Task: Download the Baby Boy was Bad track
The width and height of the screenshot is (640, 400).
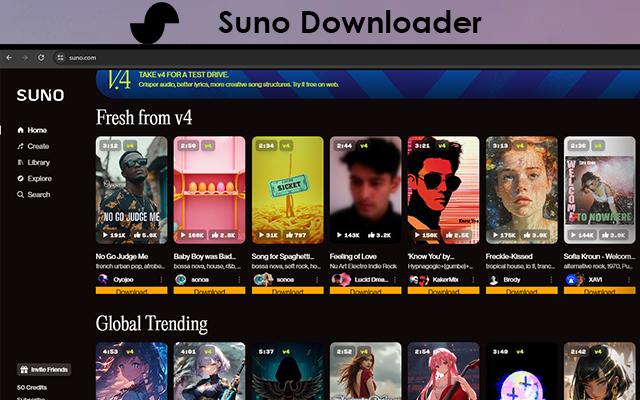Action: point(209,291)
